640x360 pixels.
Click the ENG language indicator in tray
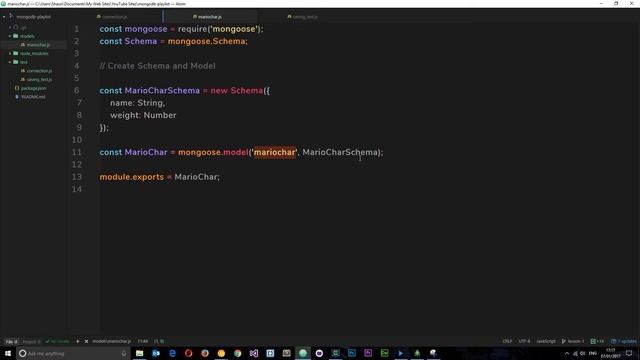pyautogui.click(x=593, y=353)
